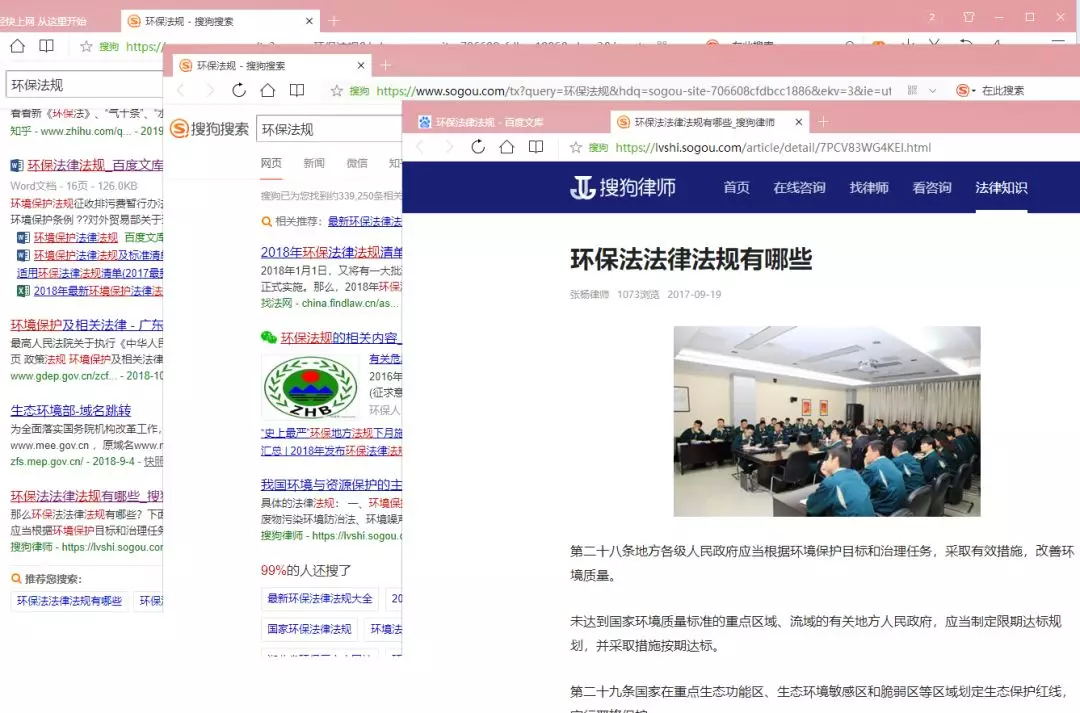The height and width of the screenshot is (713, 1080).
Task: Click the QR code icon in the address bar
Action: [912, 88]
